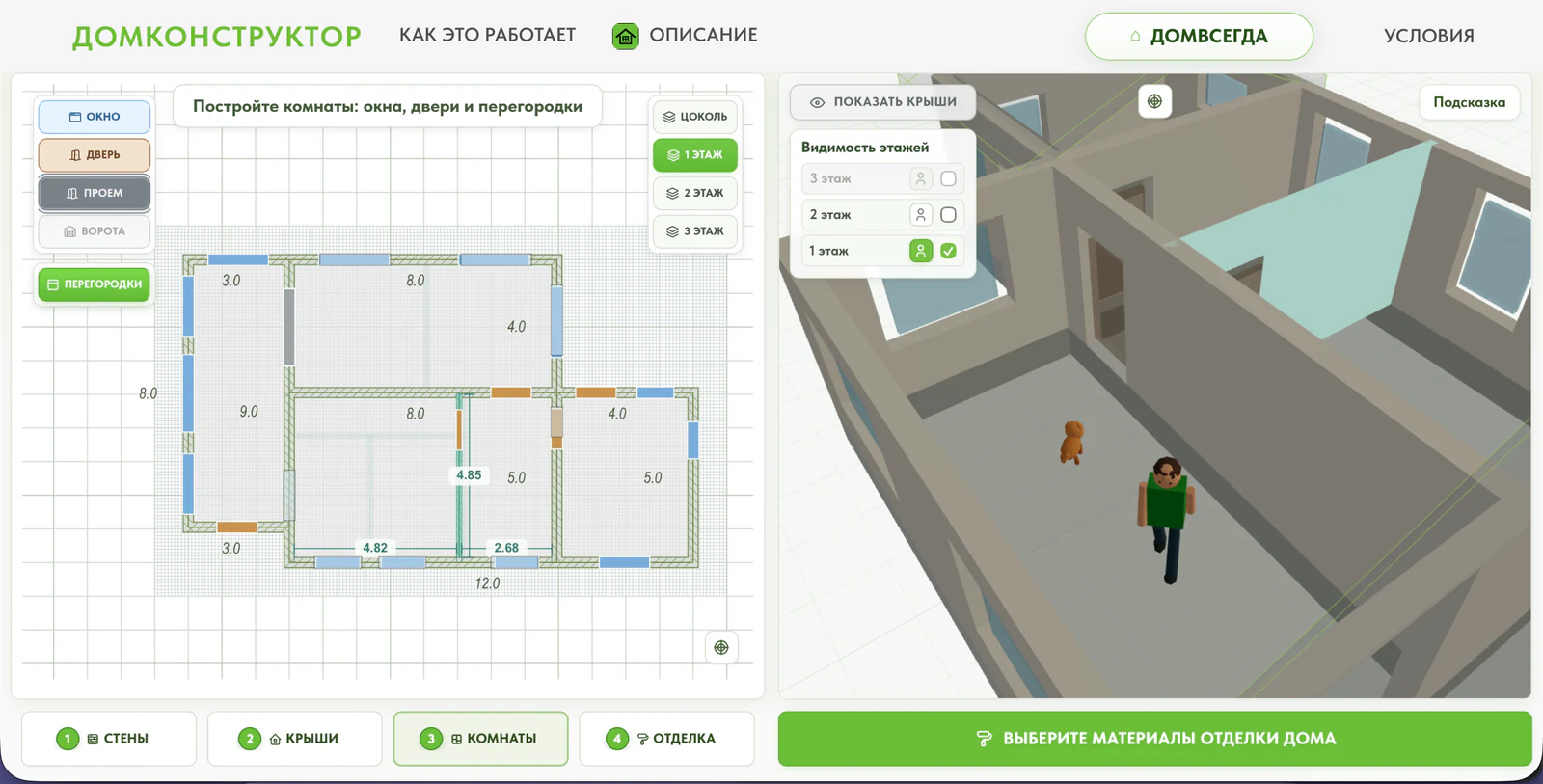Toggle person icon for 2 этаж
Screen dimensions: 1543x784
pyautogui.click(x=921, y=215)
